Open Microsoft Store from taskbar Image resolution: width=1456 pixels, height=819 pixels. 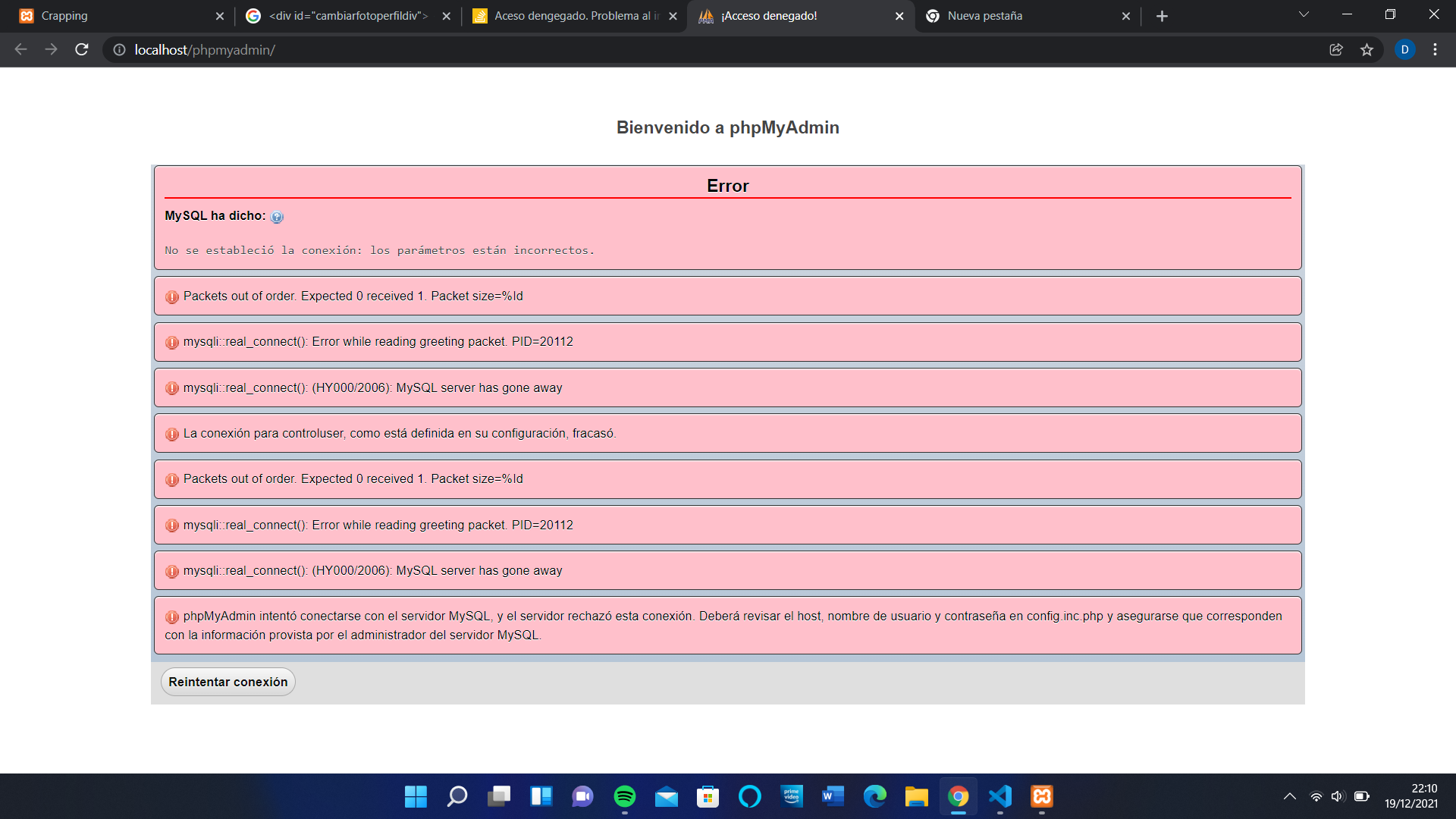[x=708, y=796]
